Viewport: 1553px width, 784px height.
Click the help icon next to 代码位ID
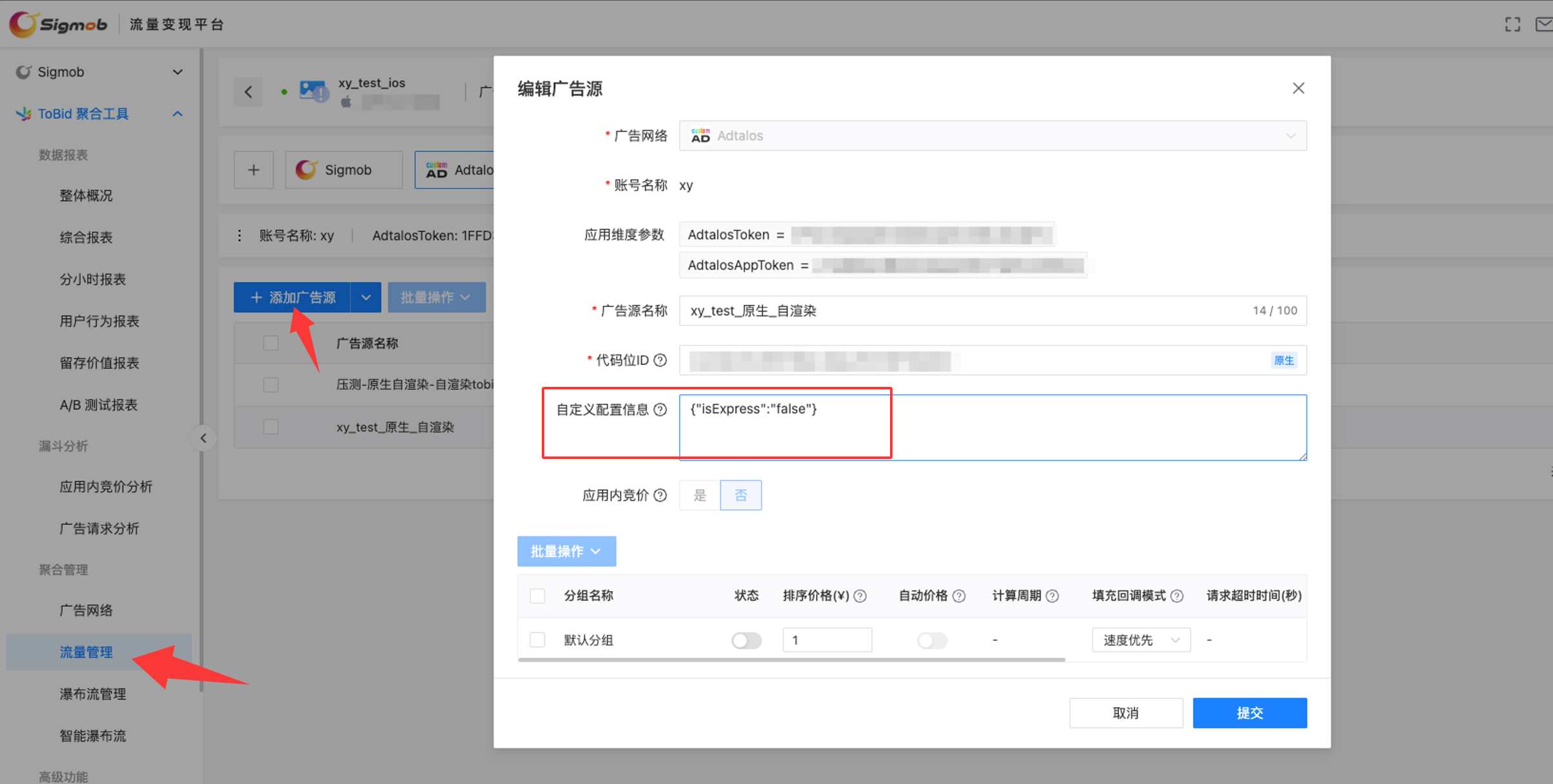[x=660, y=360]
